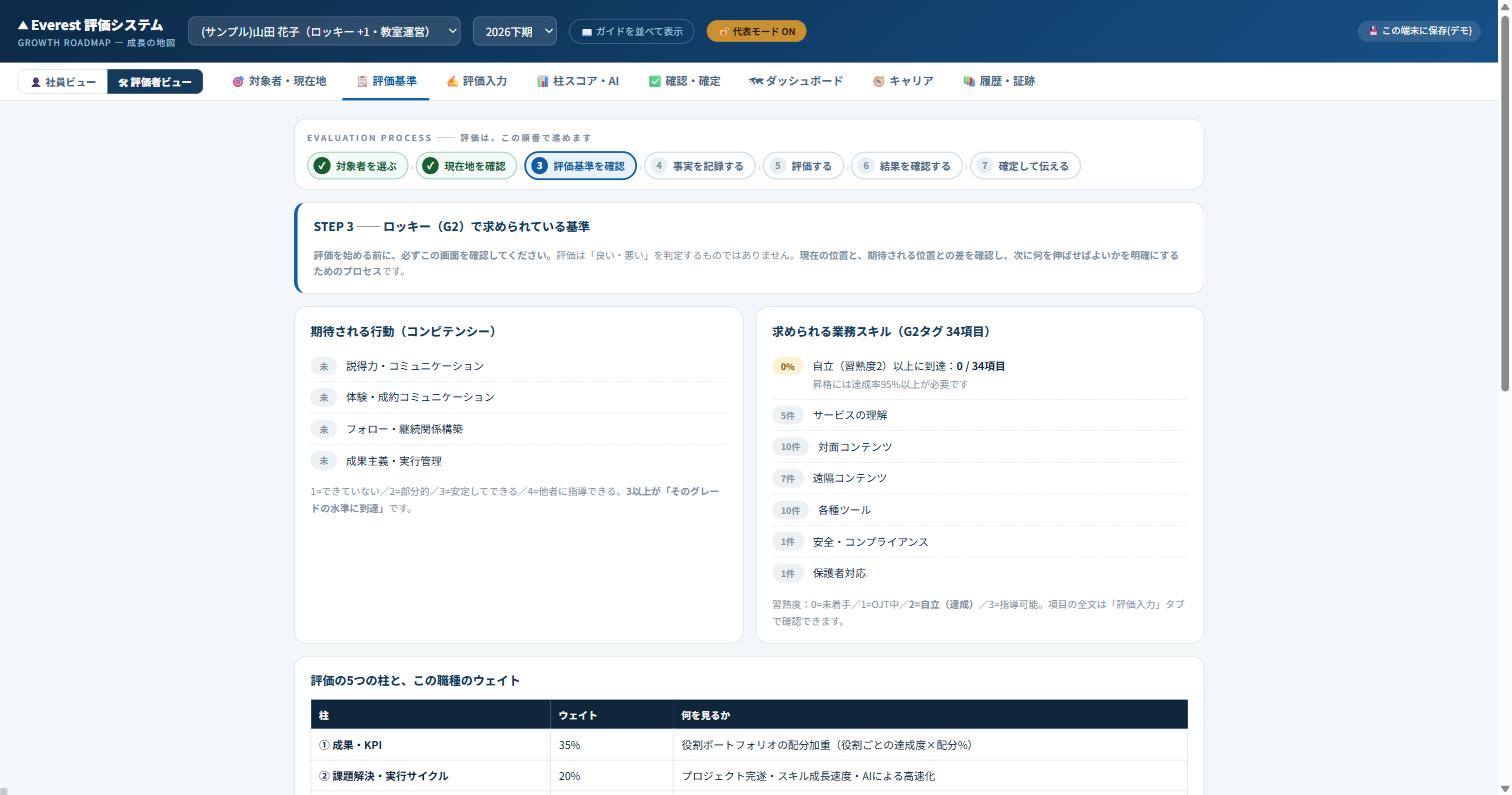1512x795 pixels.
Task: Click the ② 課題解決・実行サイクル table cell
Action: pos(430,776)
